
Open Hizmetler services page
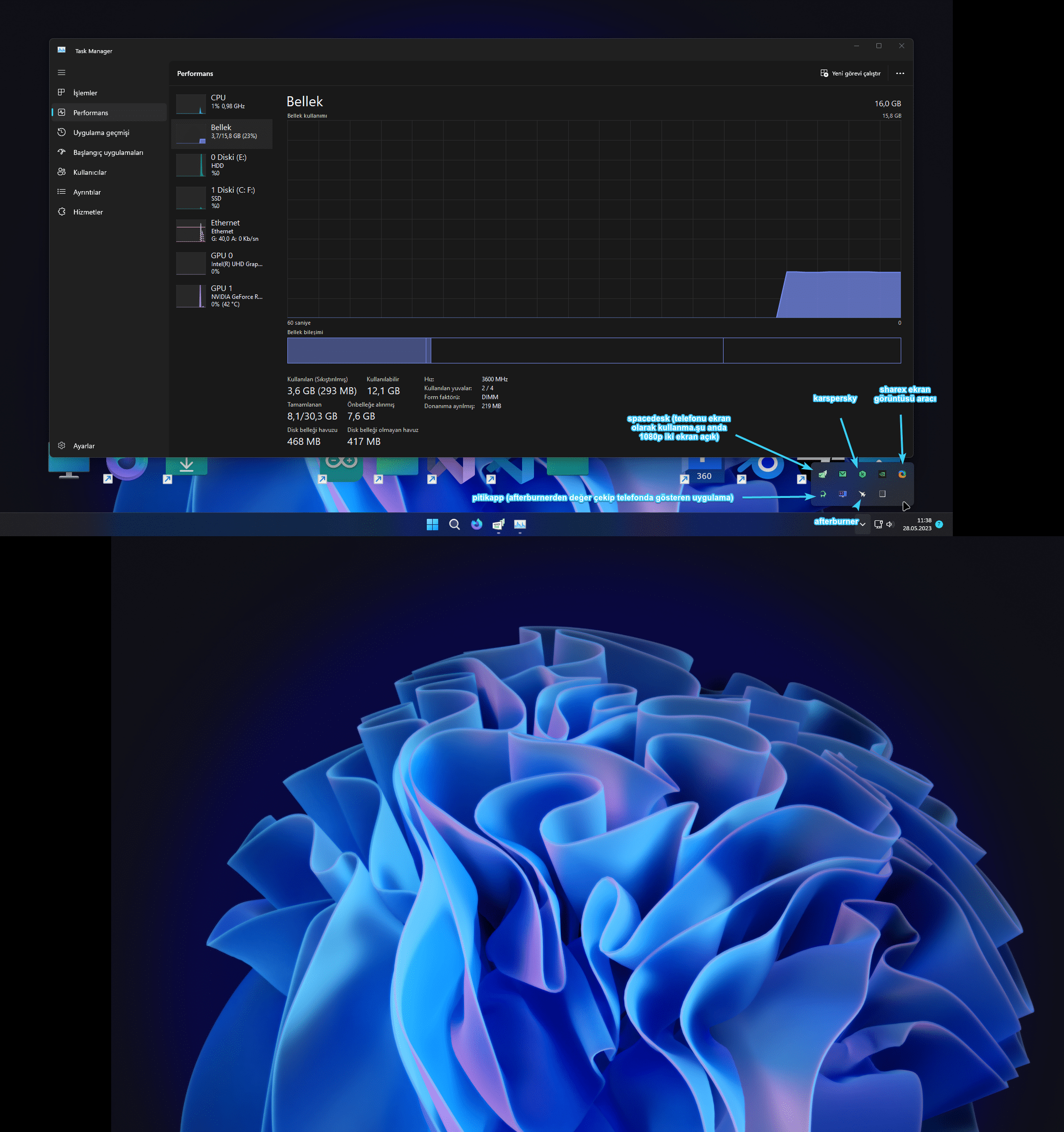88,212
